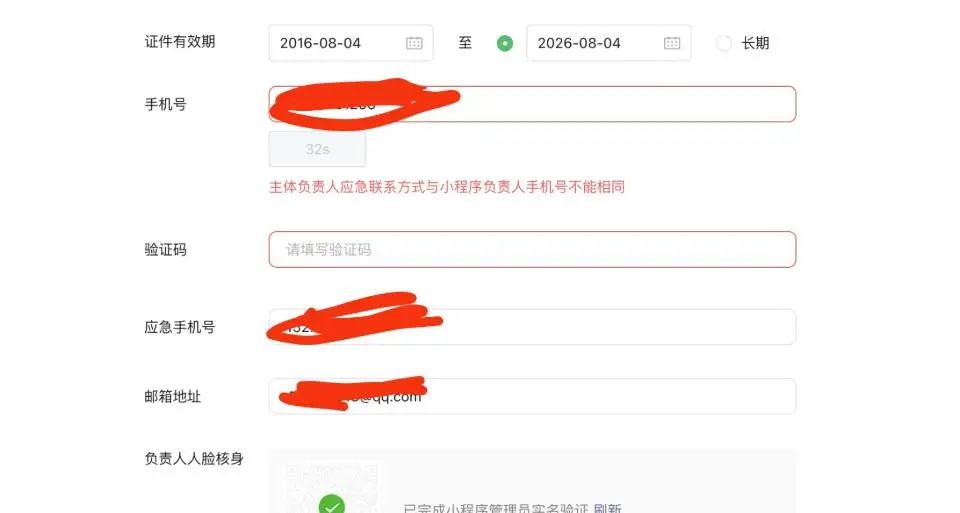Click the 2016-08-04 start date field

pos(351,43)
